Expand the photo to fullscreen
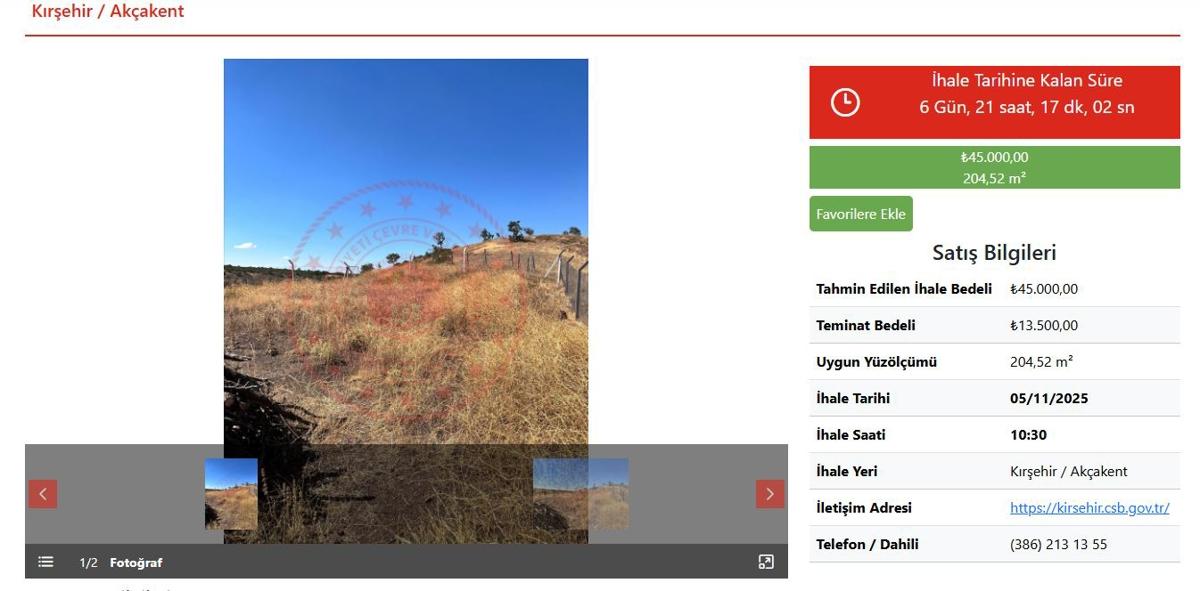The image size is (1200, 591). 766,562
